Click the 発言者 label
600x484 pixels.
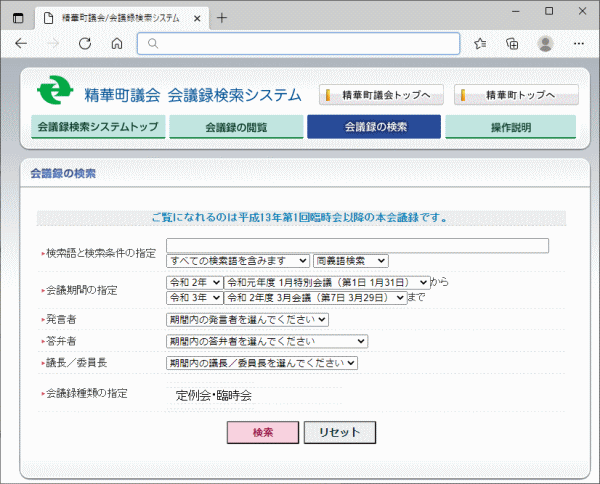[61, 319]
